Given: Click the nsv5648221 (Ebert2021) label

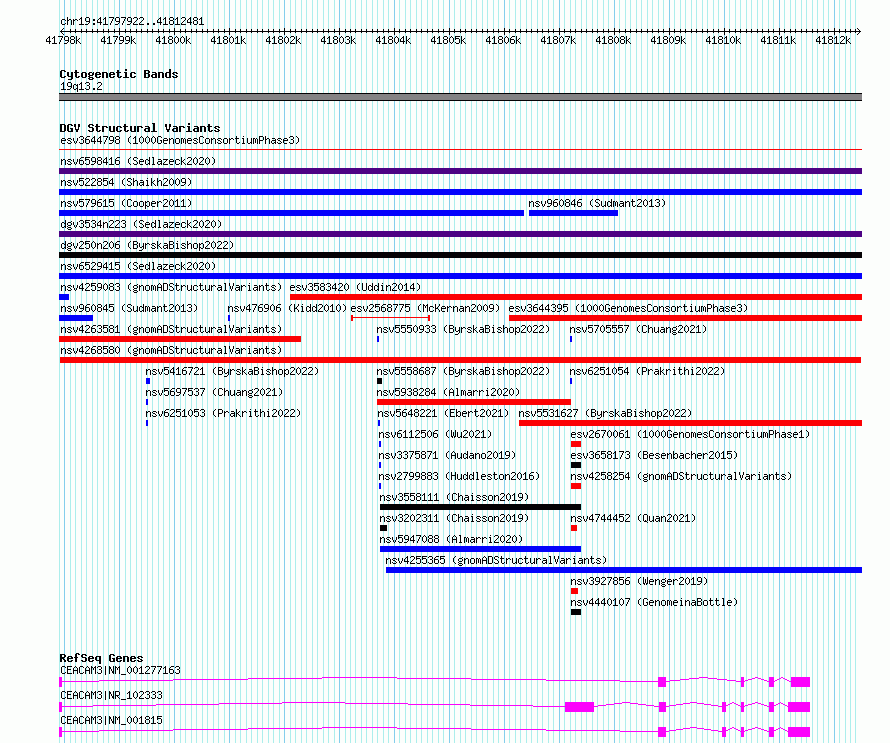Looking at the screenshot, I should pos(443,413).
